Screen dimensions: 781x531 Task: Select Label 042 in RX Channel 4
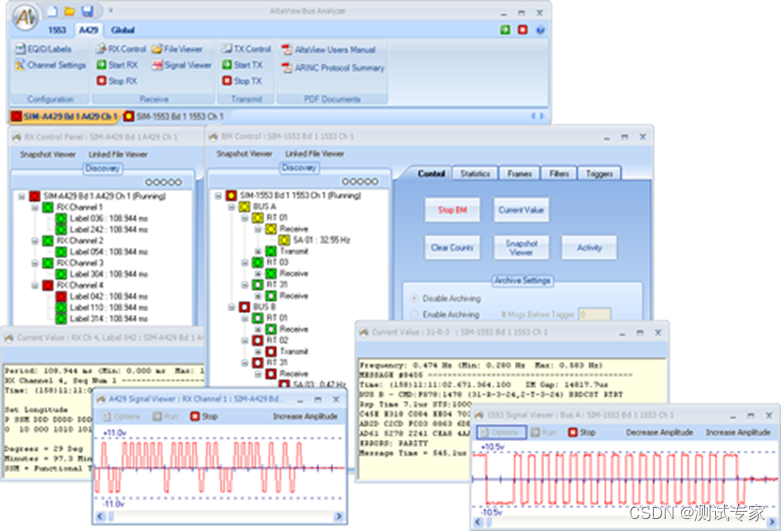(x=102, y=296)
